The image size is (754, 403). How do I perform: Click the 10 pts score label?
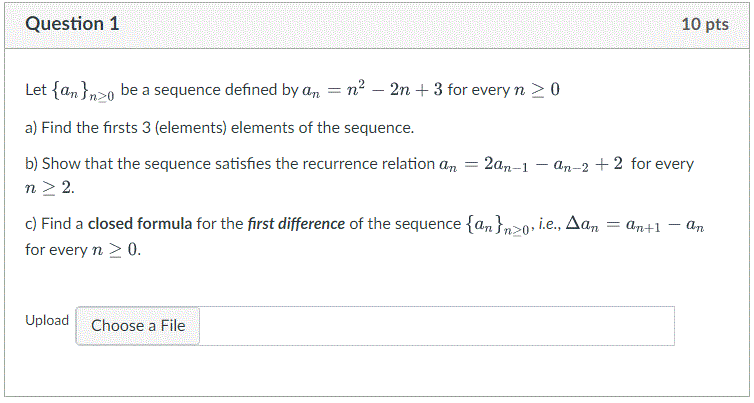coord(704,24)
